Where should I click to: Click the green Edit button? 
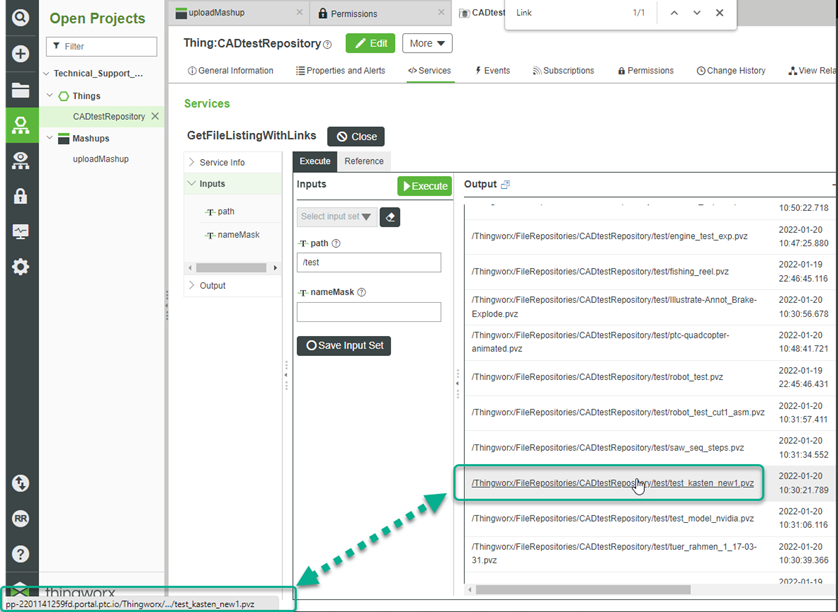tap(370, 43)
